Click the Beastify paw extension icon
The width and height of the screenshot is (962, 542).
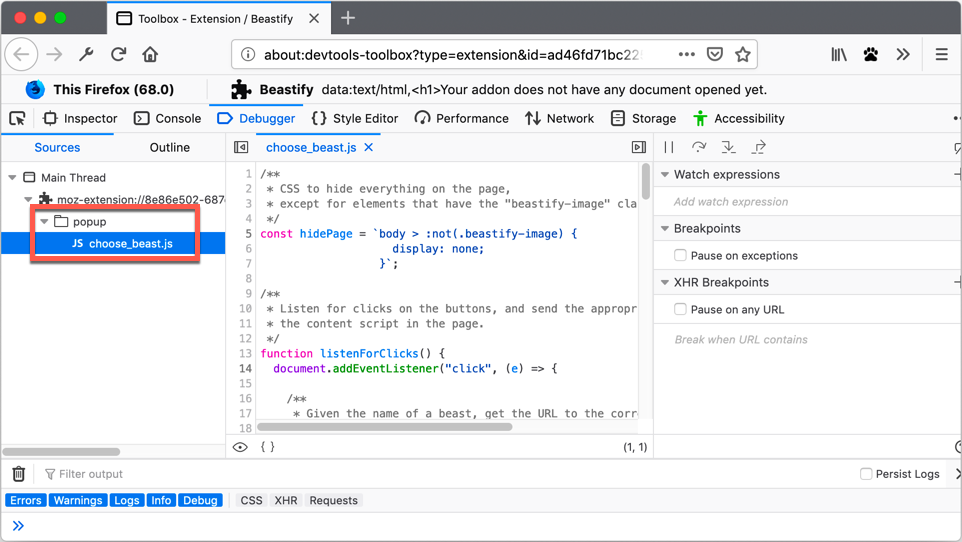[x=871, y=55]
